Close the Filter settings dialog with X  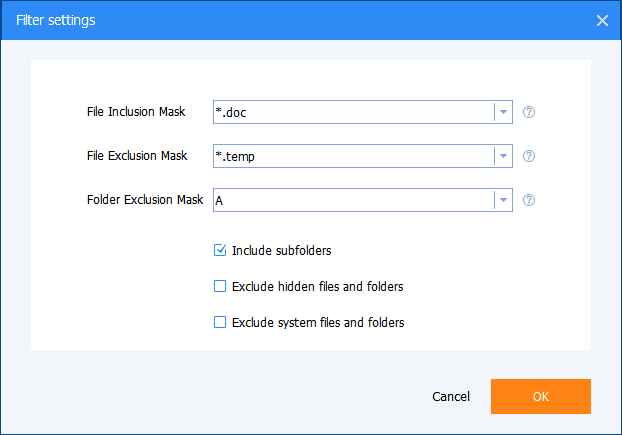coord(602,20)
